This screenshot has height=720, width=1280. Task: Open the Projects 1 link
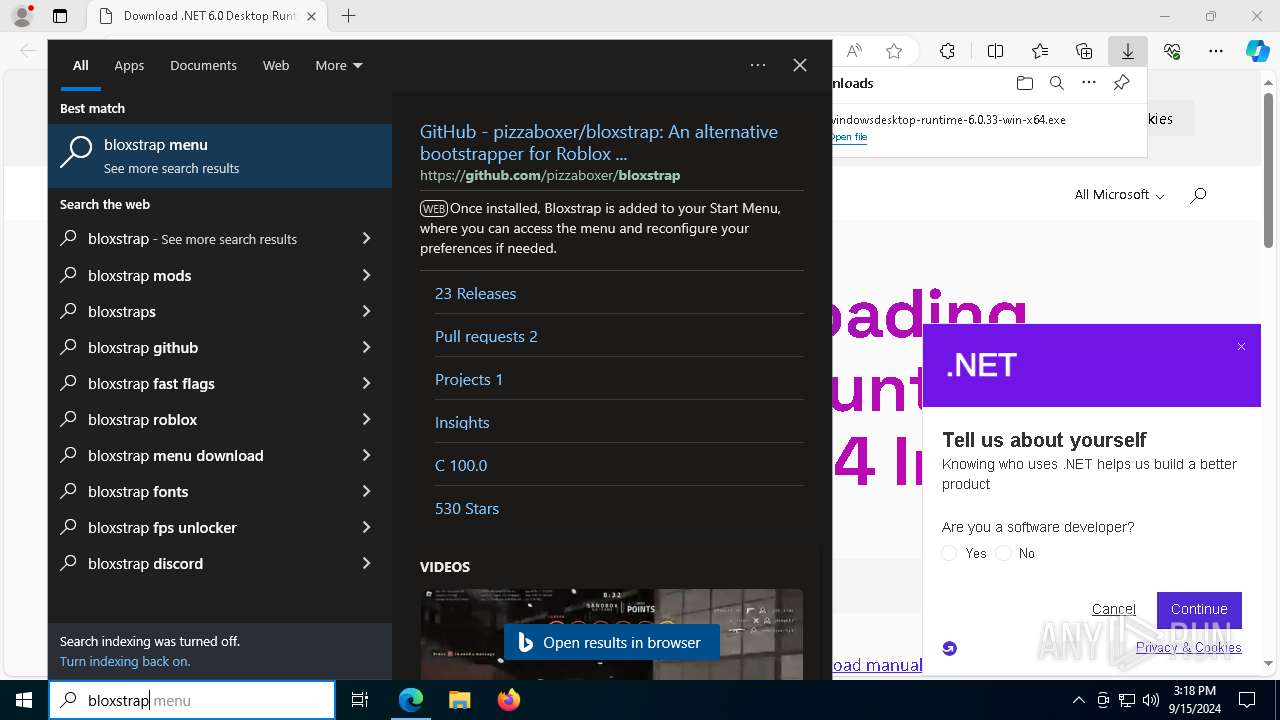(x=469, y=379)
